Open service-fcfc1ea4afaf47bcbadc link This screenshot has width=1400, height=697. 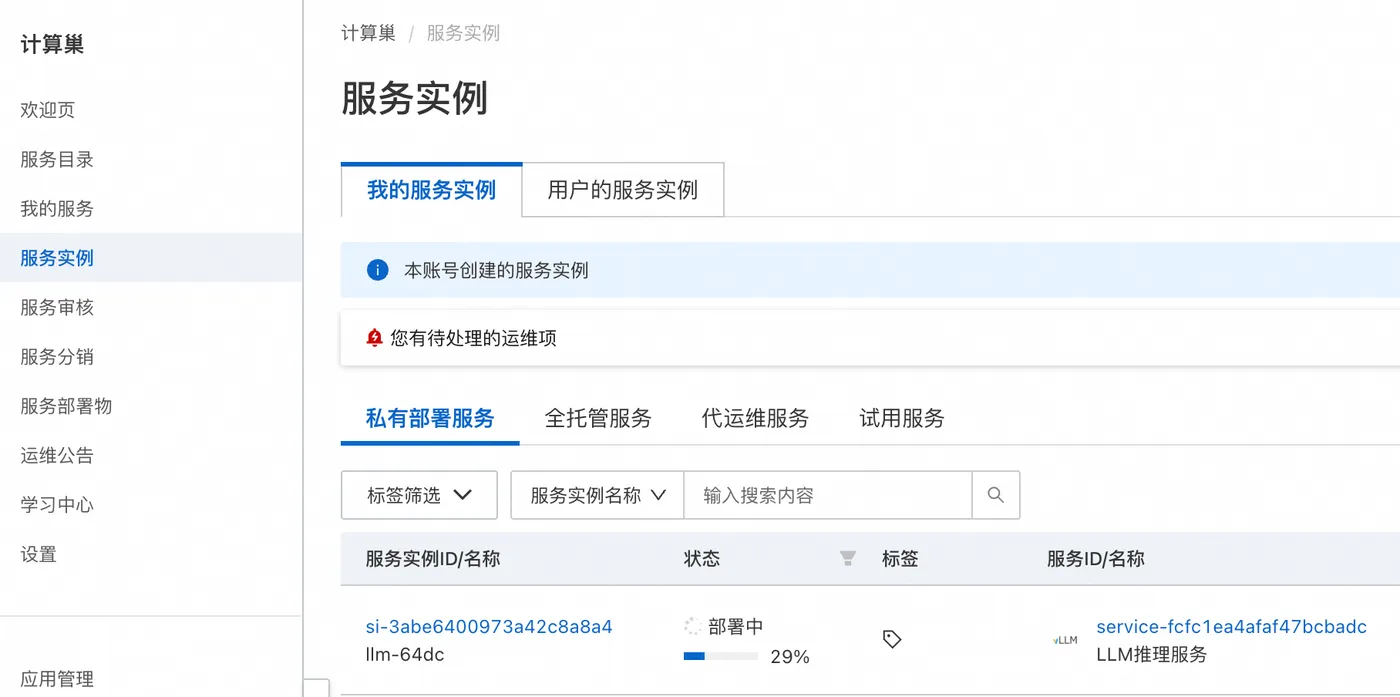pyautogui.click(x=1231, y=627)
